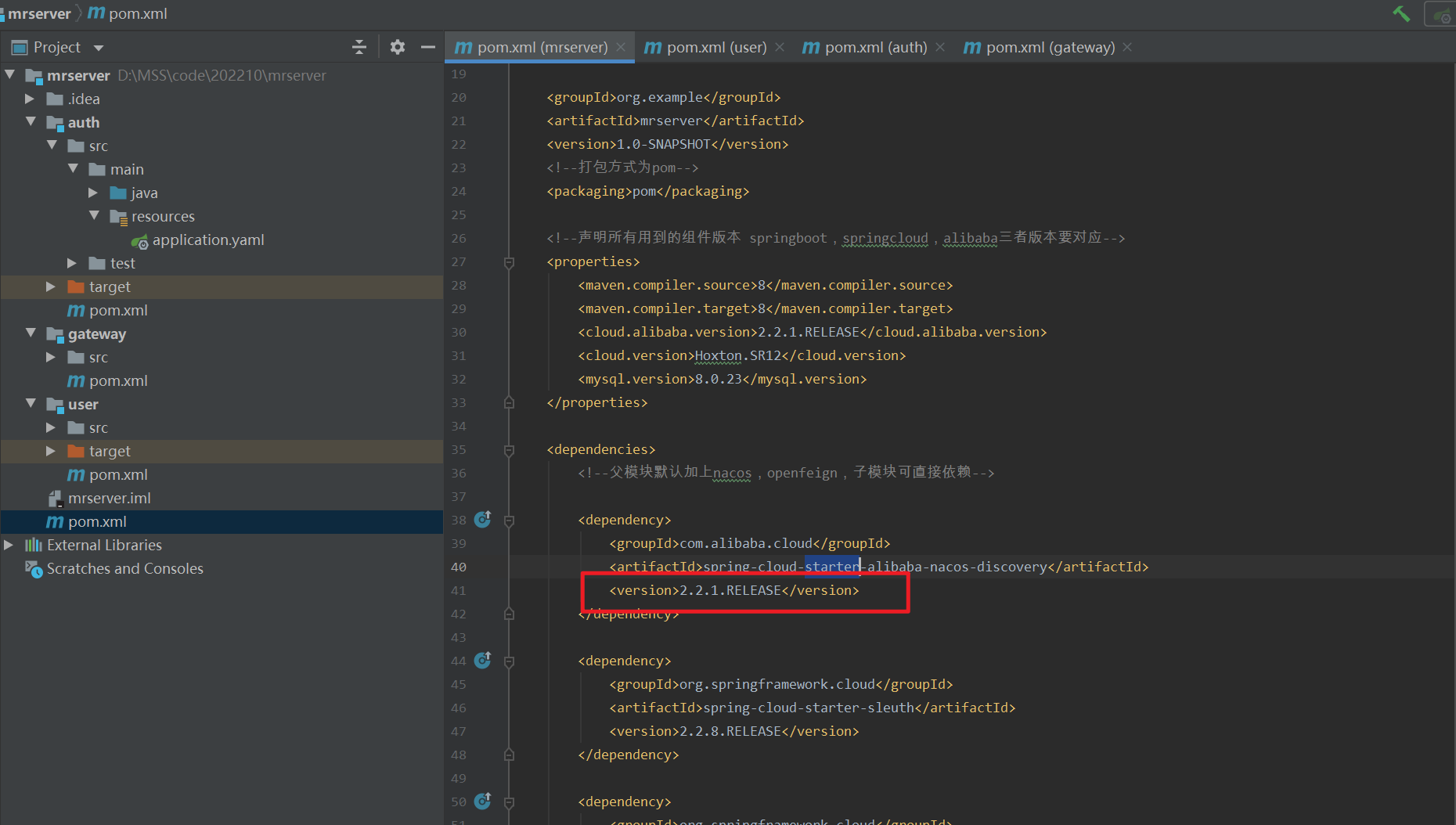The height and width of the screenshot is (825, 1456).
Task: Open Project panel settings gear
Action: coord(398,47)
